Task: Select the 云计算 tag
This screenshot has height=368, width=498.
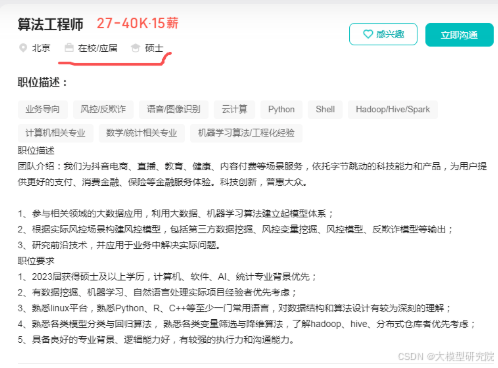Action: [x=234, y=109]
